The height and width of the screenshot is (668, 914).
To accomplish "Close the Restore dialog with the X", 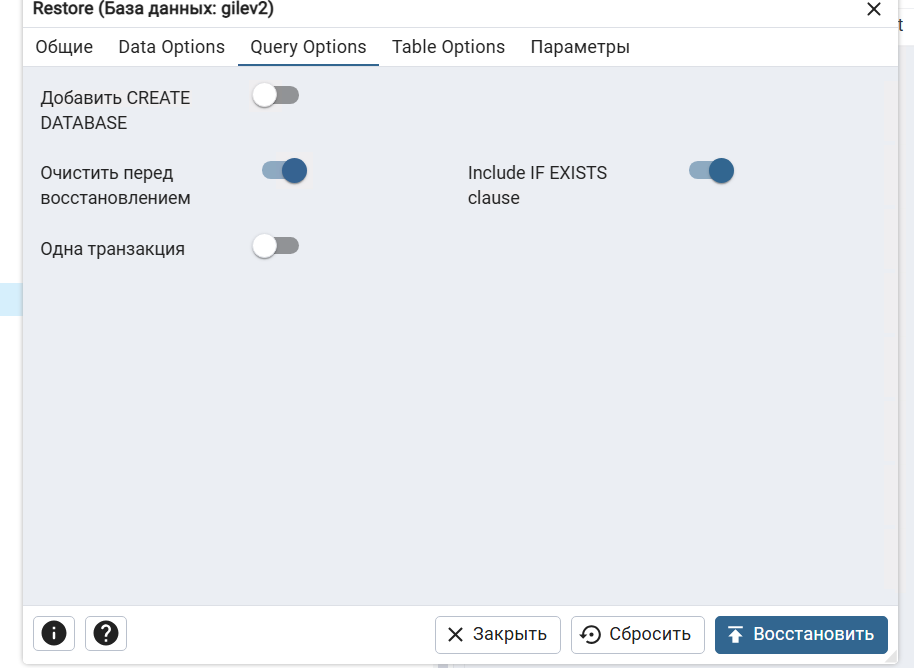I will point(874,9).
